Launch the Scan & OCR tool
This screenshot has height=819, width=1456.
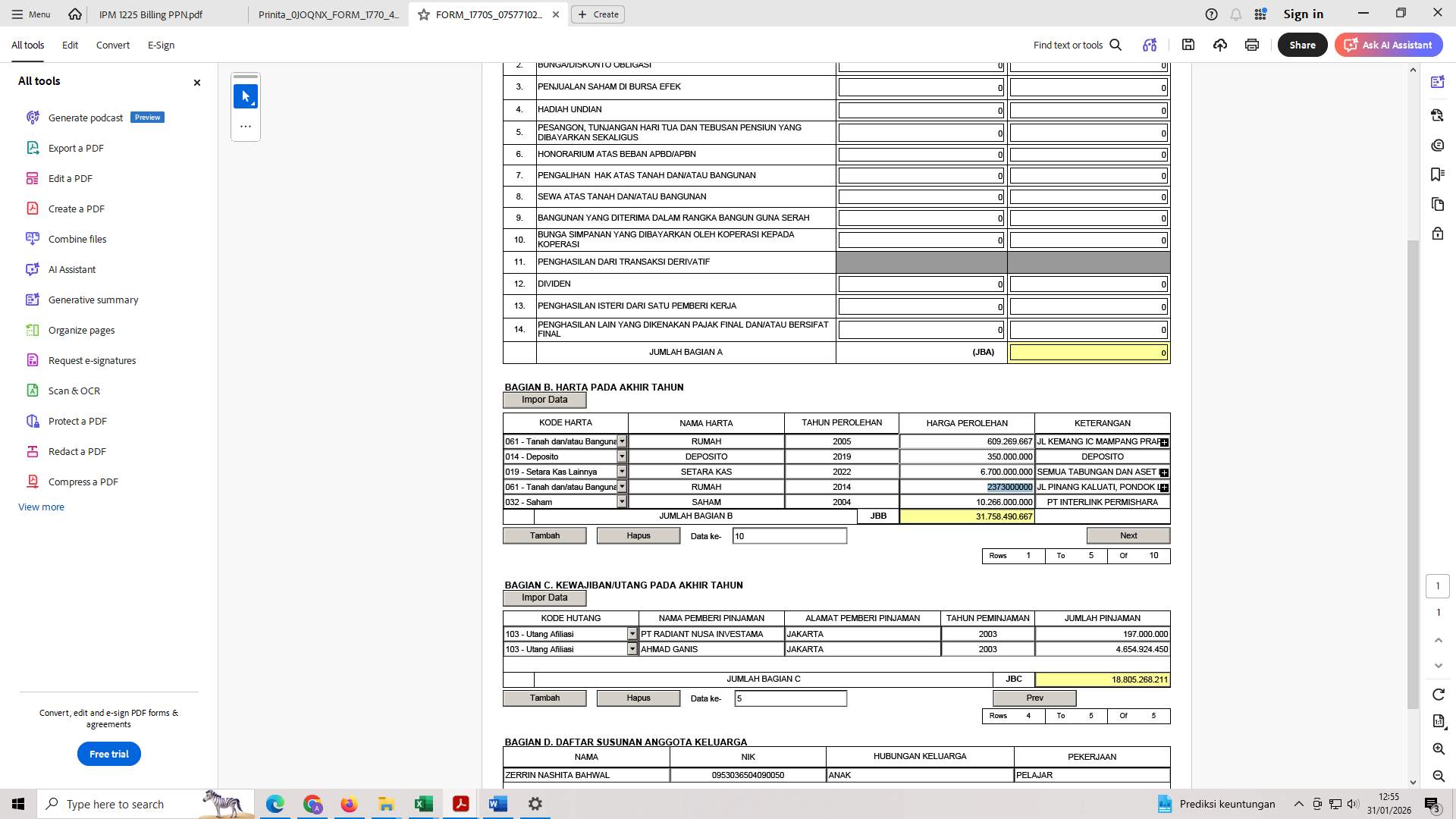pyautogui.click(x=74, y=391)
